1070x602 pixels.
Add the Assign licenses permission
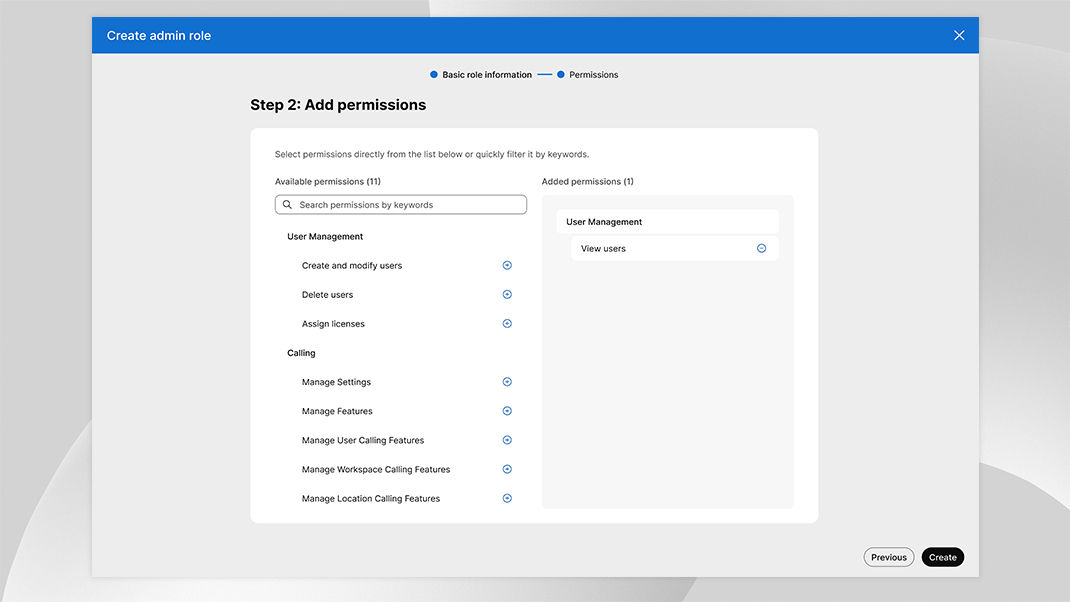pos(507,324)
